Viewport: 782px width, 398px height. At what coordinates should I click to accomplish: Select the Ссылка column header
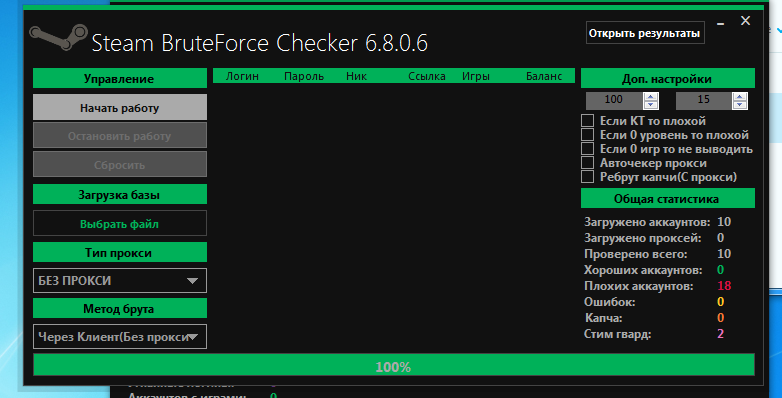click(426, 76)
